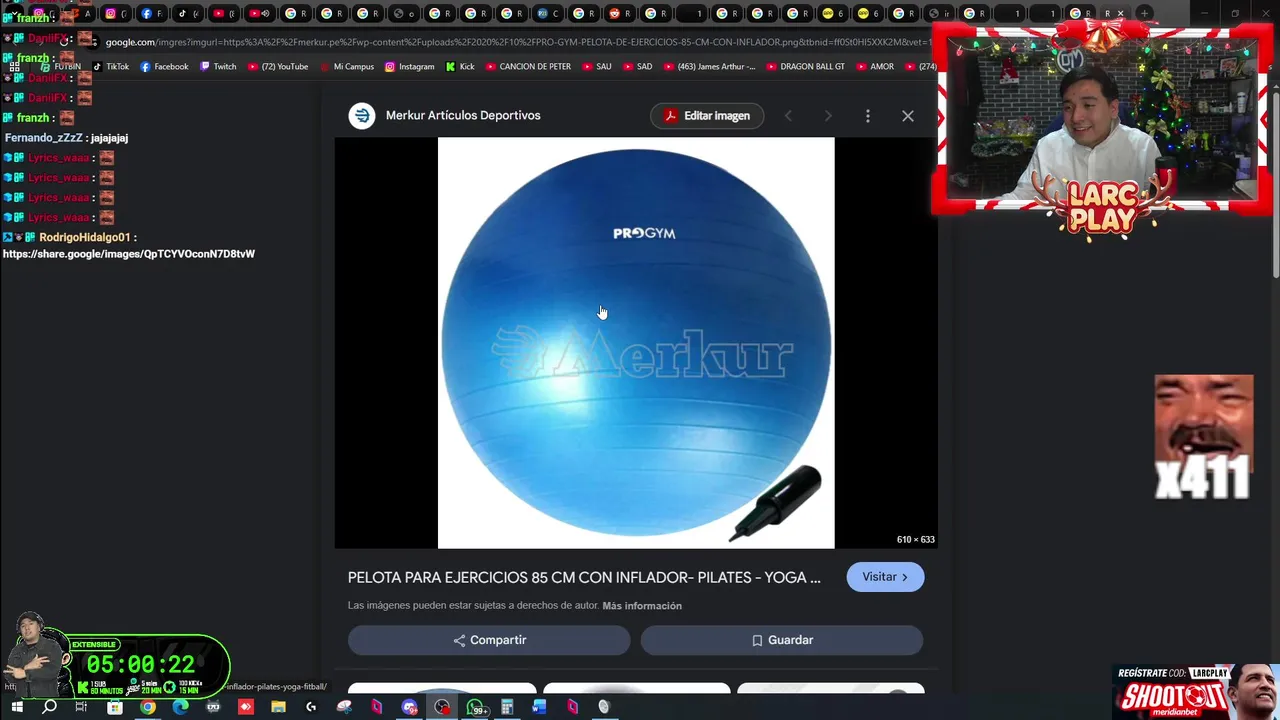Image resolution: width=1280 pixels, height=720 pixels.
Task: Switch to the TikTok browser tab
Action: click(188, 13)
